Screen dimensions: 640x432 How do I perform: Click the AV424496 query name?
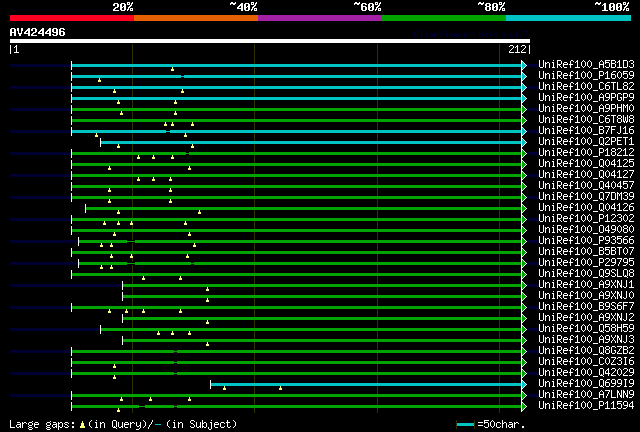38,32
